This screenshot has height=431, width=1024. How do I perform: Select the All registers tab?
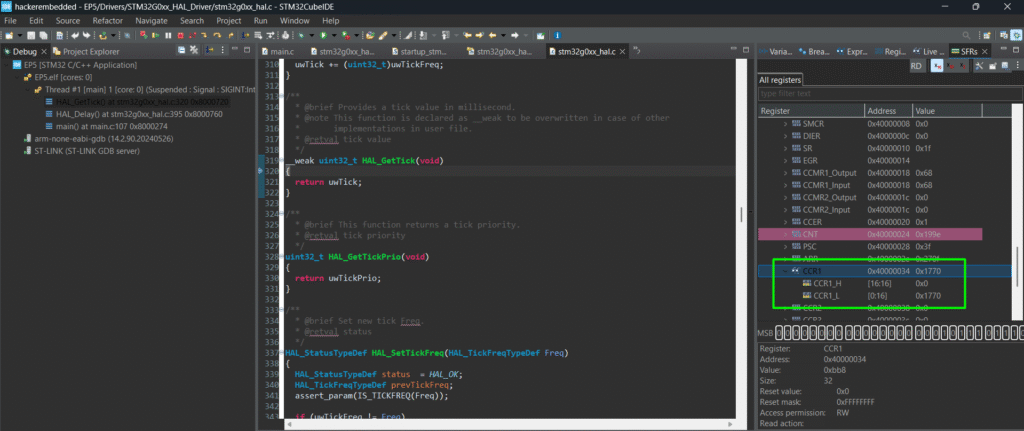780,80
